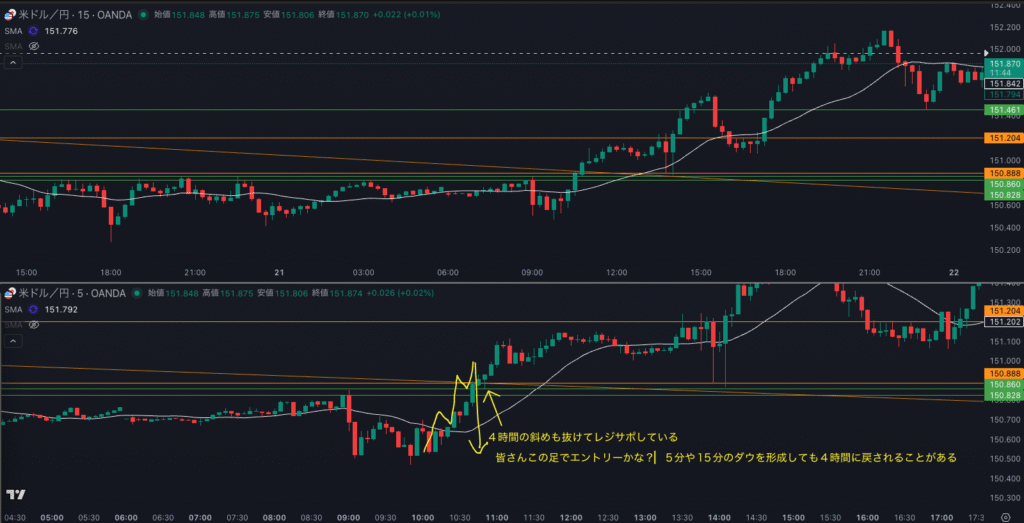The width and height of the screenshot is (1024, 523).
Task: Click the purple SMA icon beside 151.776
Action: click(x=34, y=30)
